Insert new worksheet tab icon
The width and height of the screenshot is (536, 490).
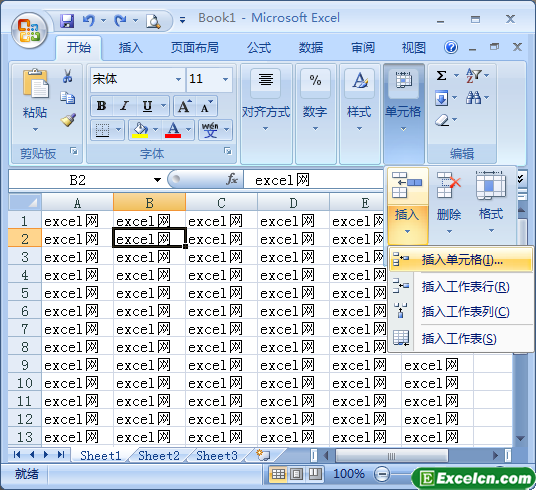pos(263,455)
